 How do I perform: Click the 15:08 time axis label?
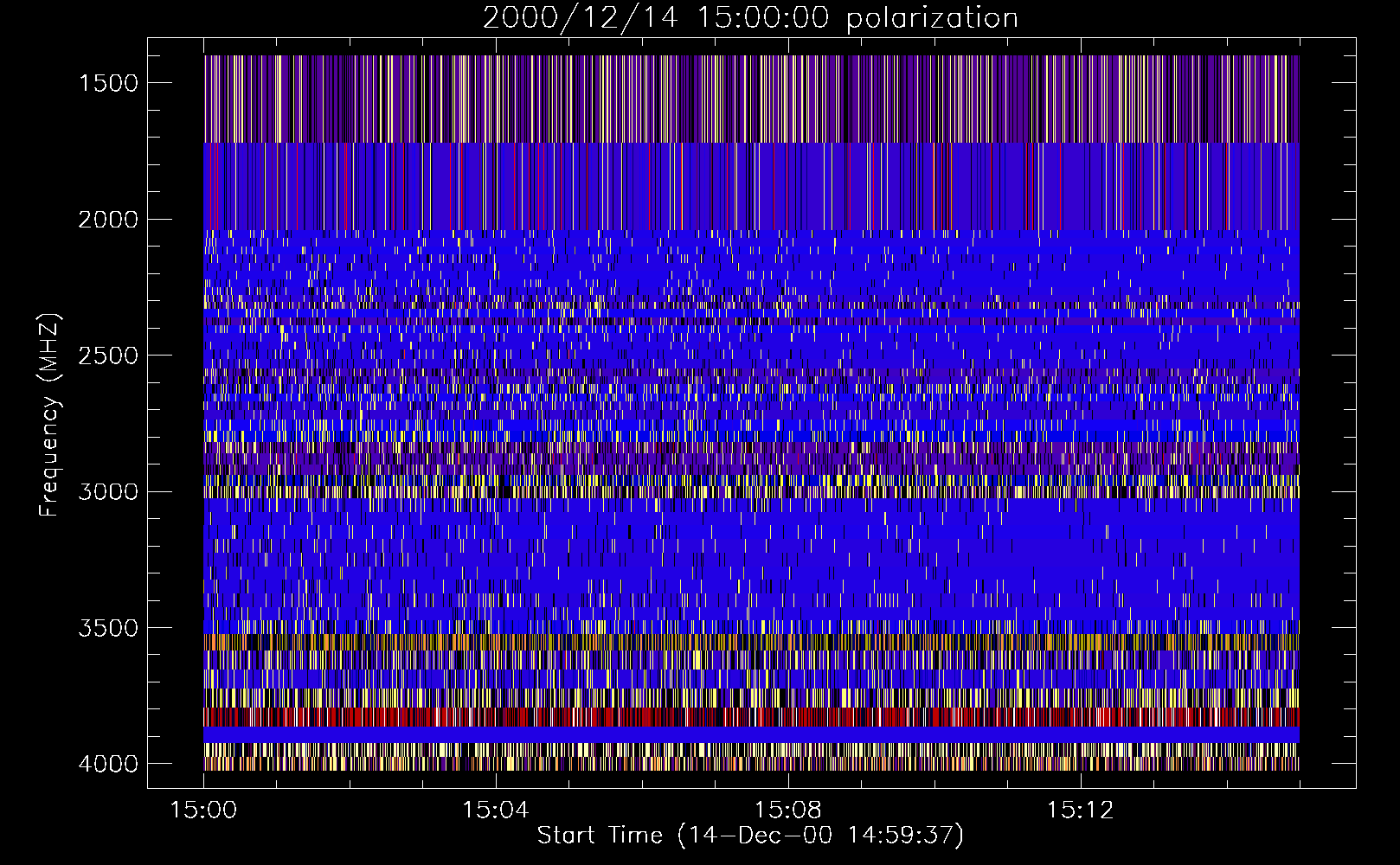tap(788, 811)
